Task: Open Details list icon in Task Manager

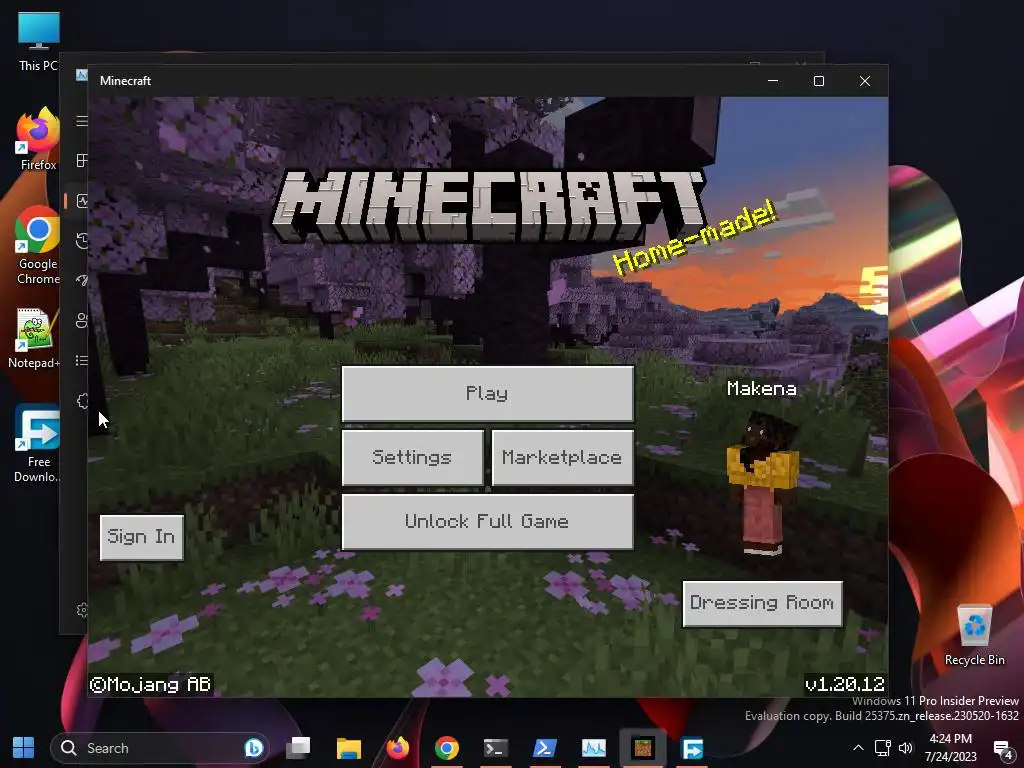Action: [x=82, y=360]
